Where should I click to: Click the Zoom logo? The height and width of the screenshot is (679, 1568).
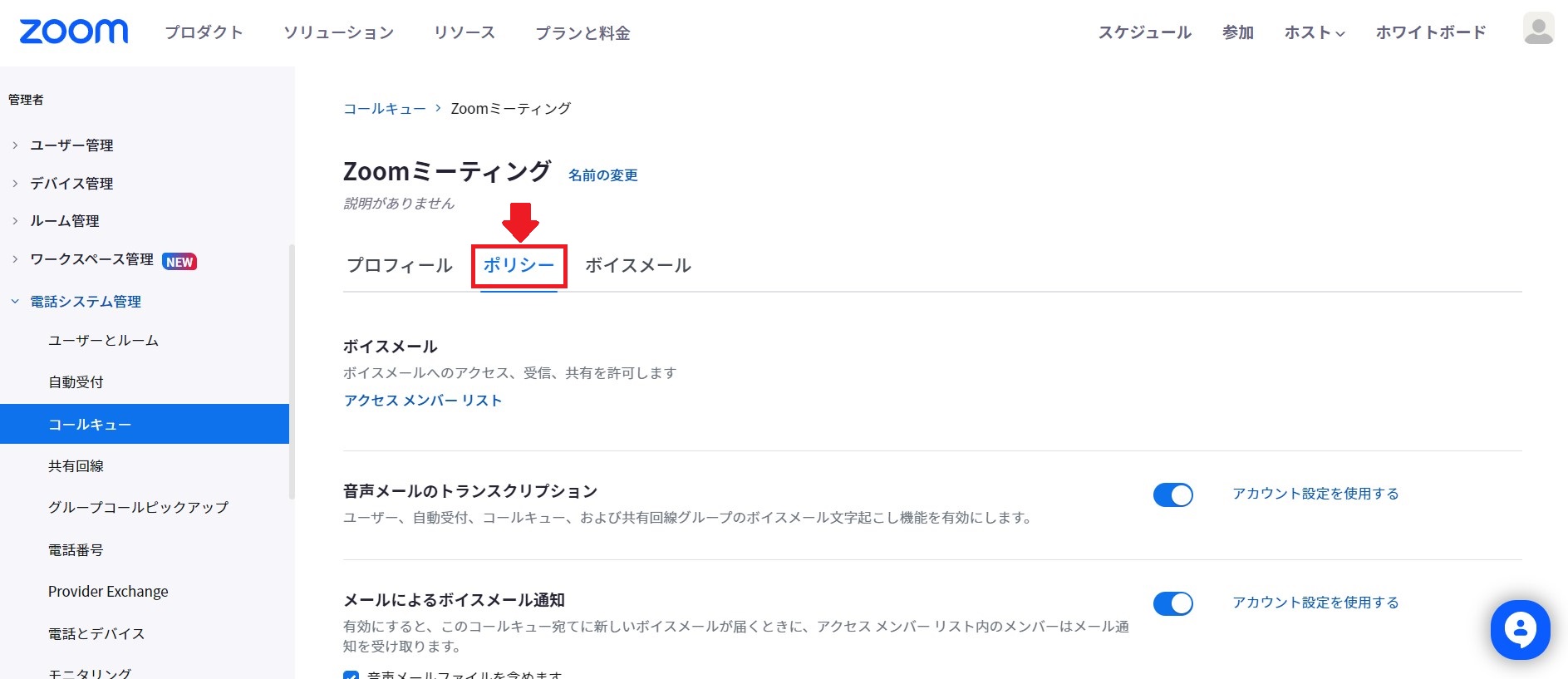pos(74,32)
